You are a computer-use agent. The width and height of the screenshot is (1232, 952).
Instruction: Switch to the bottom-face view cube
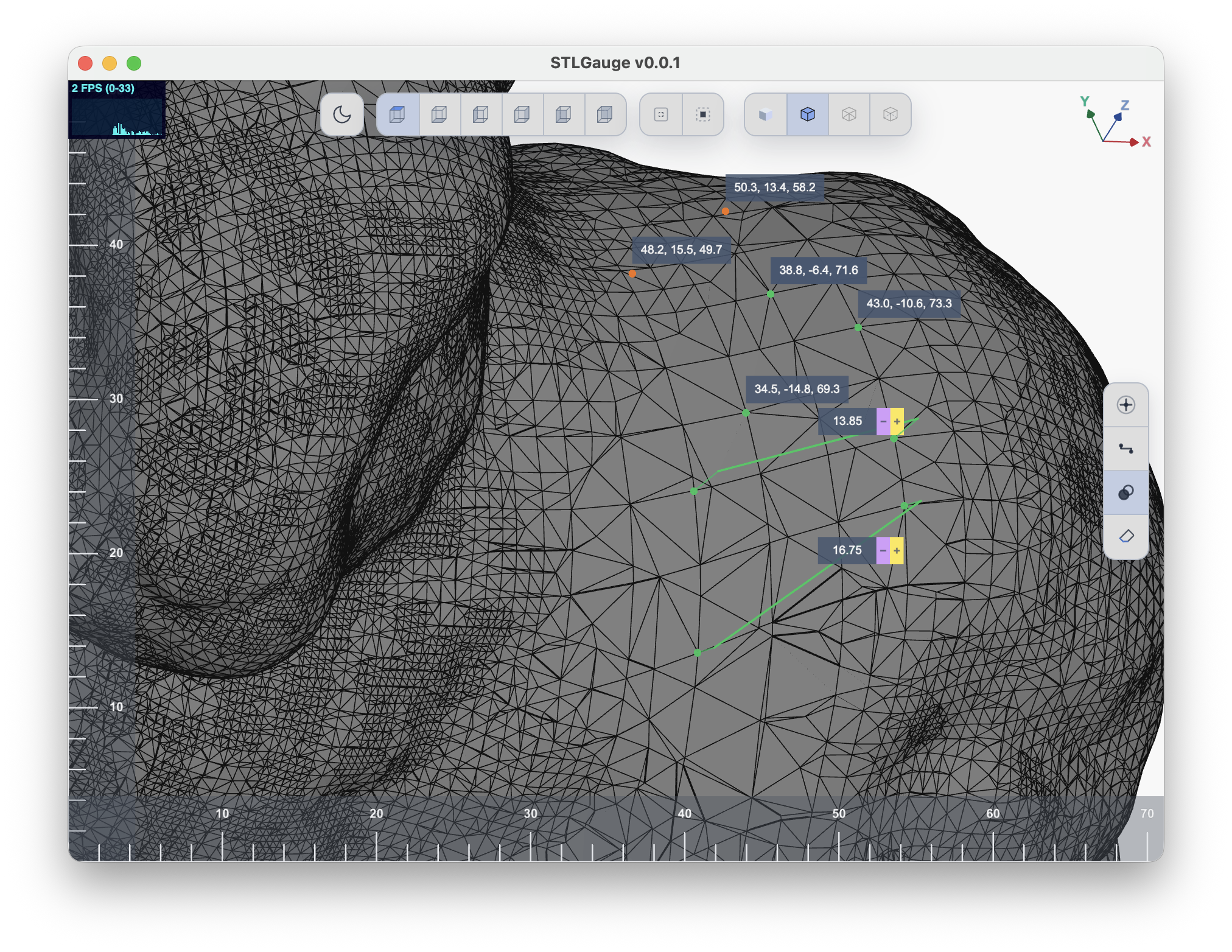coord(439,114)
